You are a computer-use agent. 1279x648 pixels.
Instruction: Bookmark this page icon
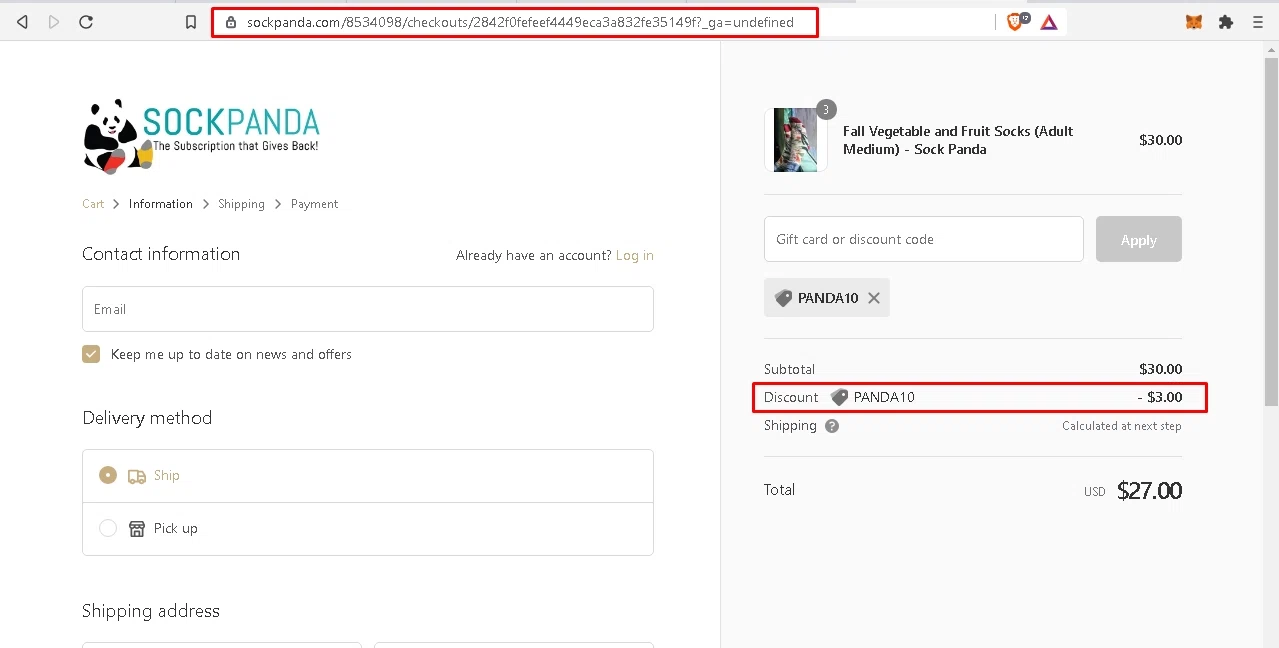pos(191,22)
